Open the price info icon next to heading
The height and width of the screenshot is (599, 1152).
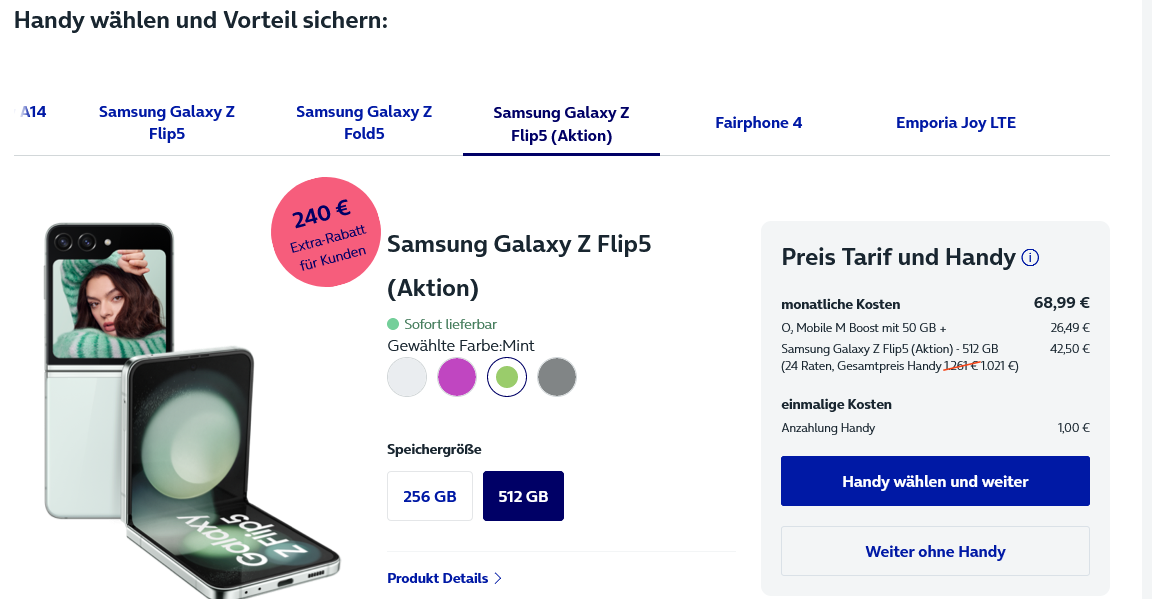click(x=1030, y=258)
